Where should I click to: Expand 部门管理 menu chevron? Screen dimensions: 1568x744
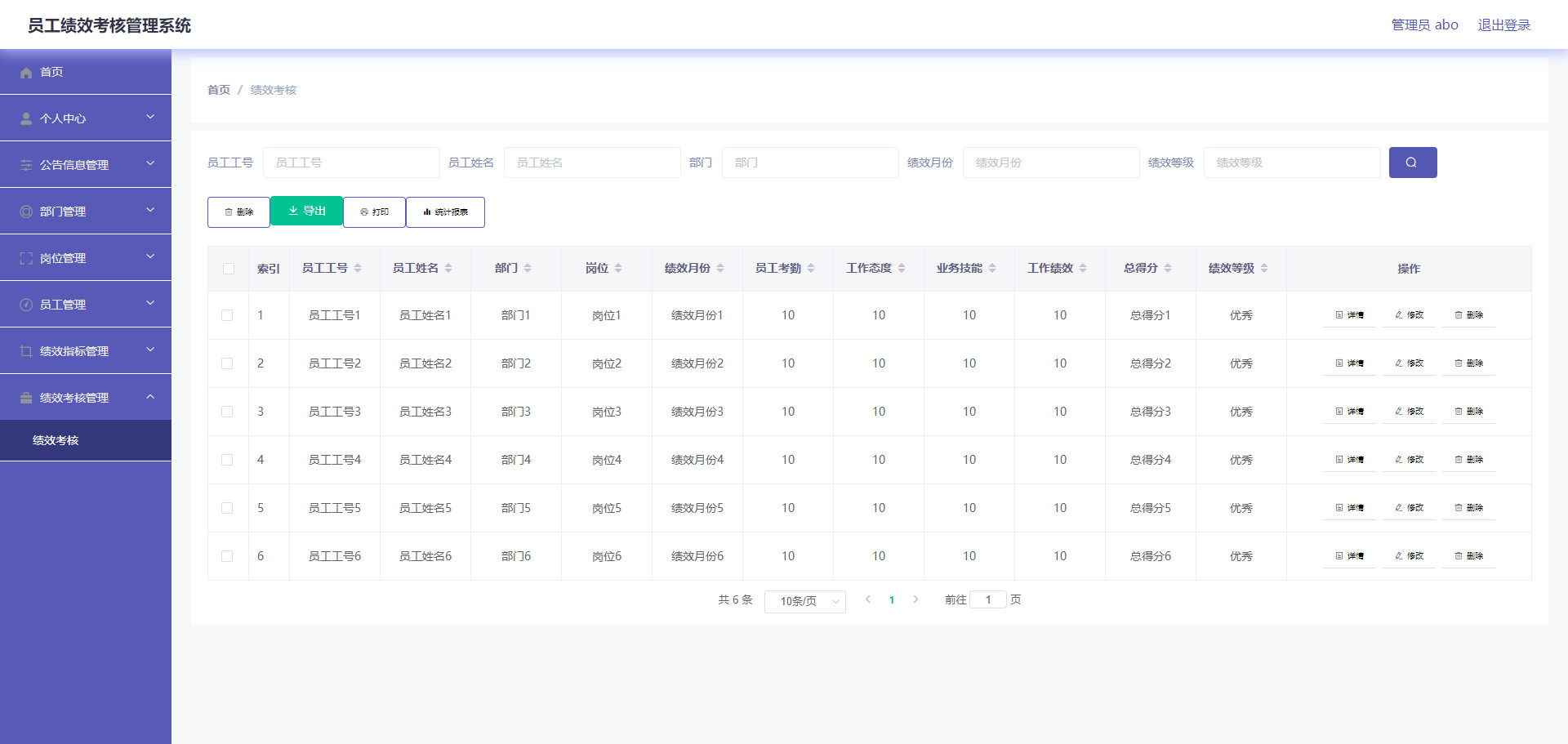[x=150, y=210]
